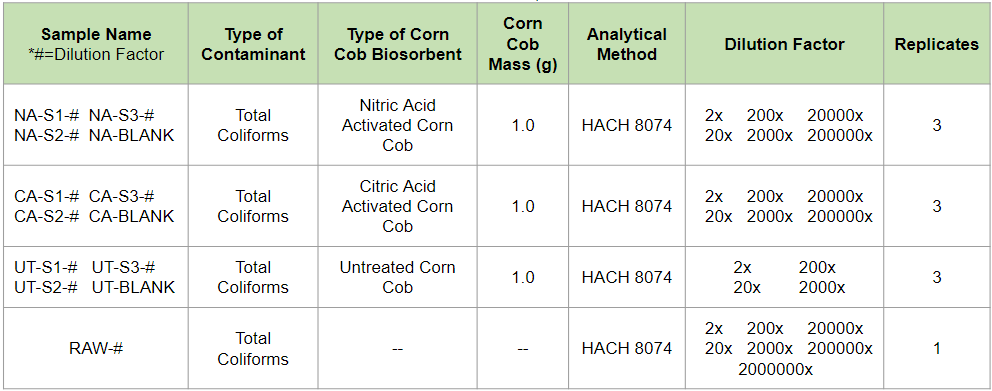Select HACH 8074 in the RAW row
Viewport: 992px width, 391px height.
tap(627, 349)
